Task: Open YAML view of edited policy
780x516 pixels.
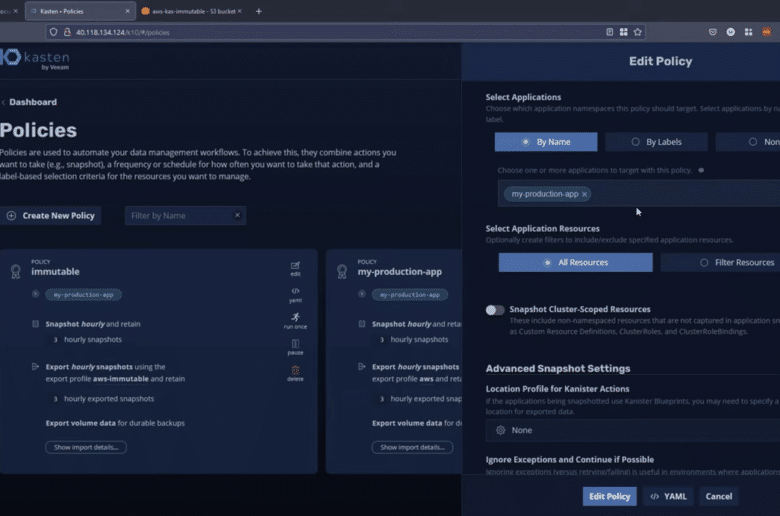Action: (668, 496)
